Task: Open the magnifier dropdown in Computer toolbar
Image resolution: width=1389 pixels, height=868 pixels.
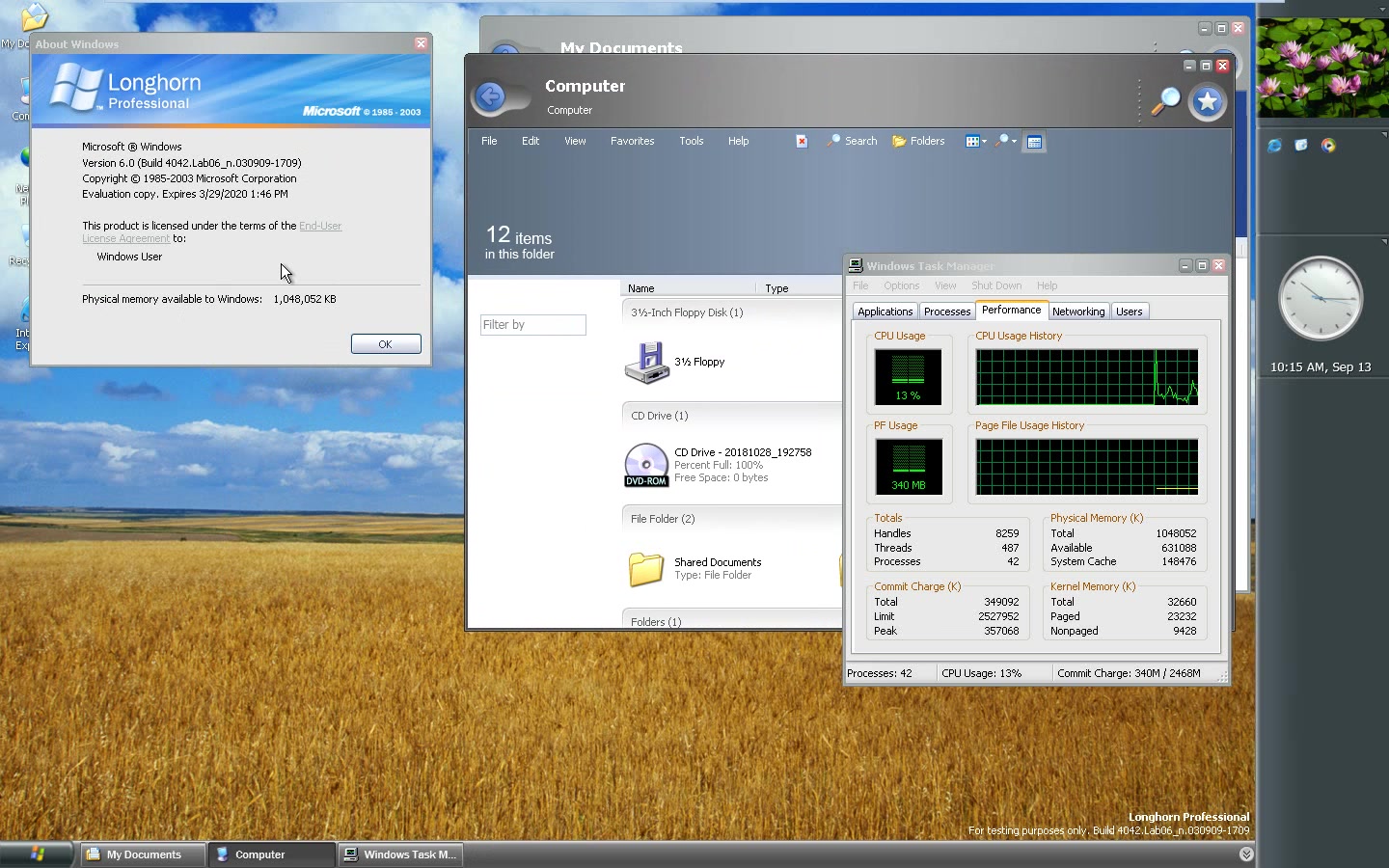Action: click(x=1006, y=141)
